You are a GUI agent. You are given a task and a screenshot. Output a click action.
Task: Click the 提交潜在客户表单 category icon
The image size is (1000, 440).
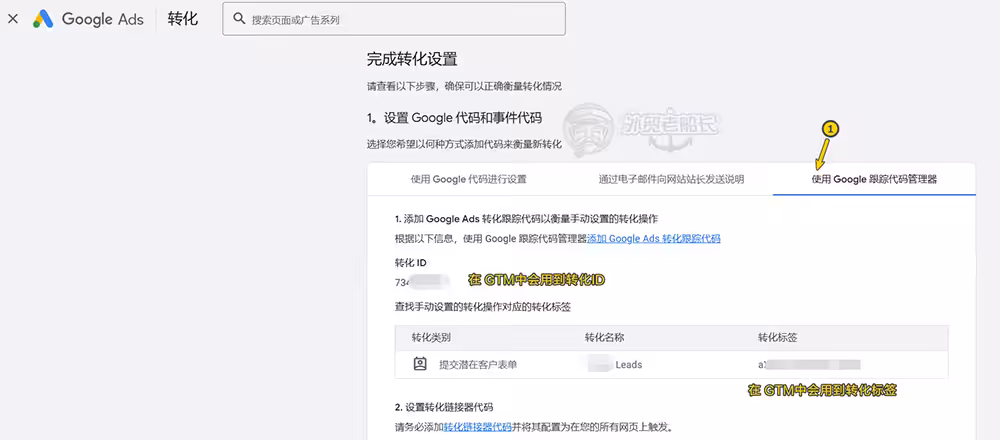[x=420, y=365]
